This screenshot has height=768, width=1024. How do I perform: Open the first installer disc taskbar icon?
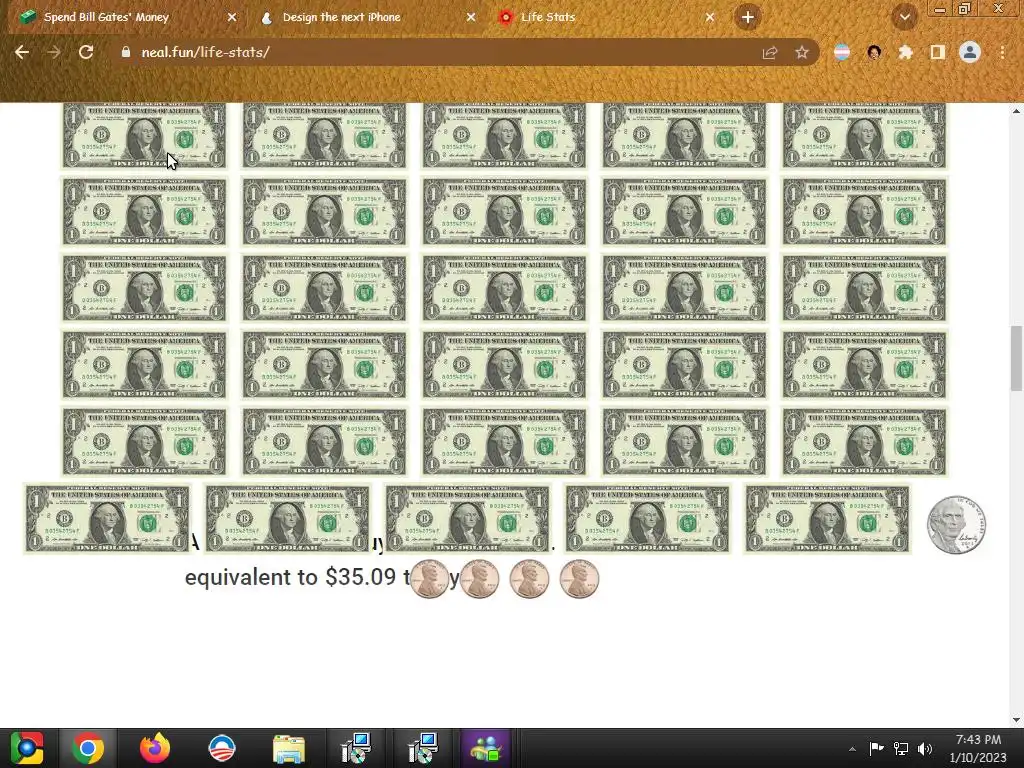[x=356, y=748]
